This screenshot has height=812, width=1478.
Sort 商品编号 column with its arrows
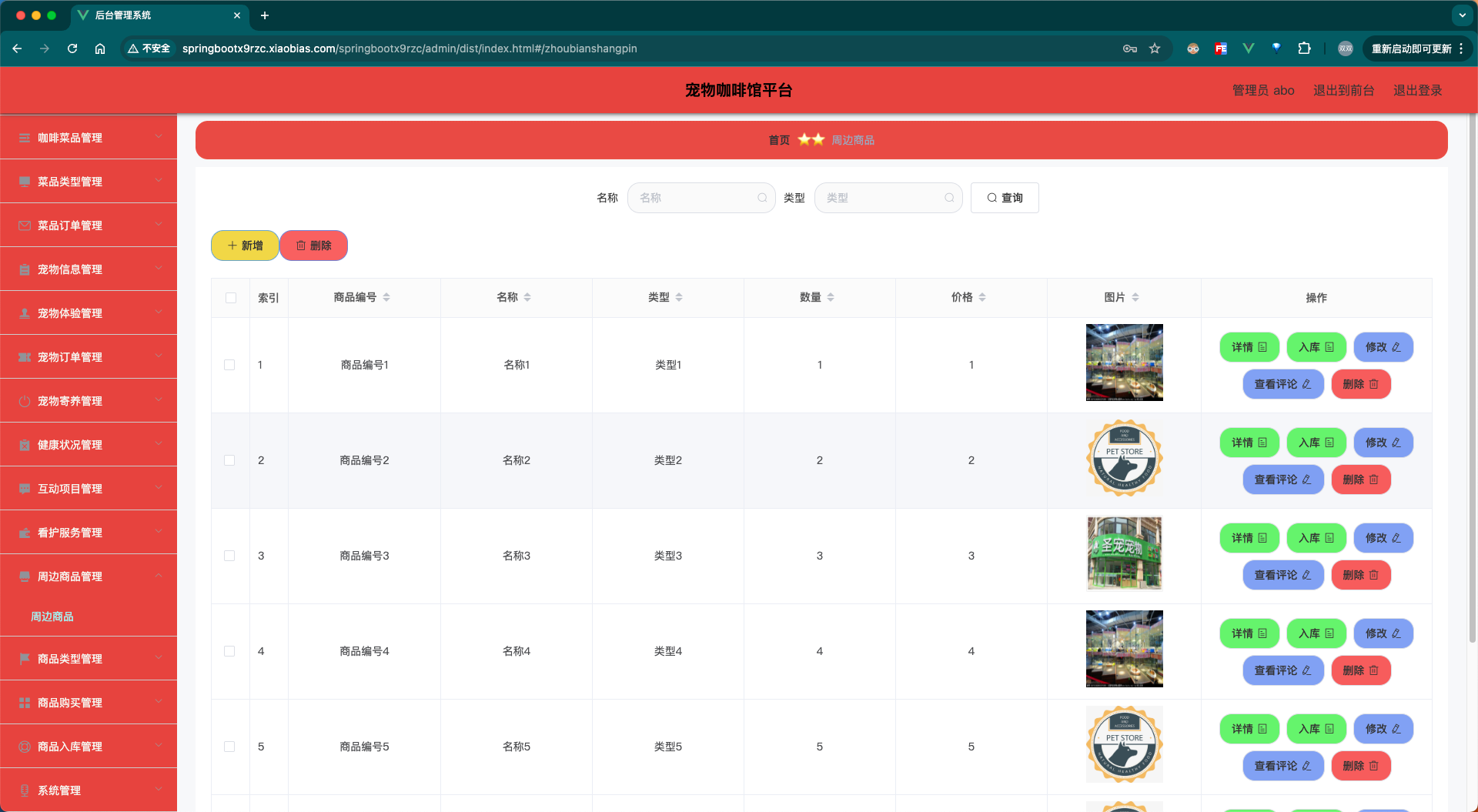pyautogui.click(x=386, y=297)
